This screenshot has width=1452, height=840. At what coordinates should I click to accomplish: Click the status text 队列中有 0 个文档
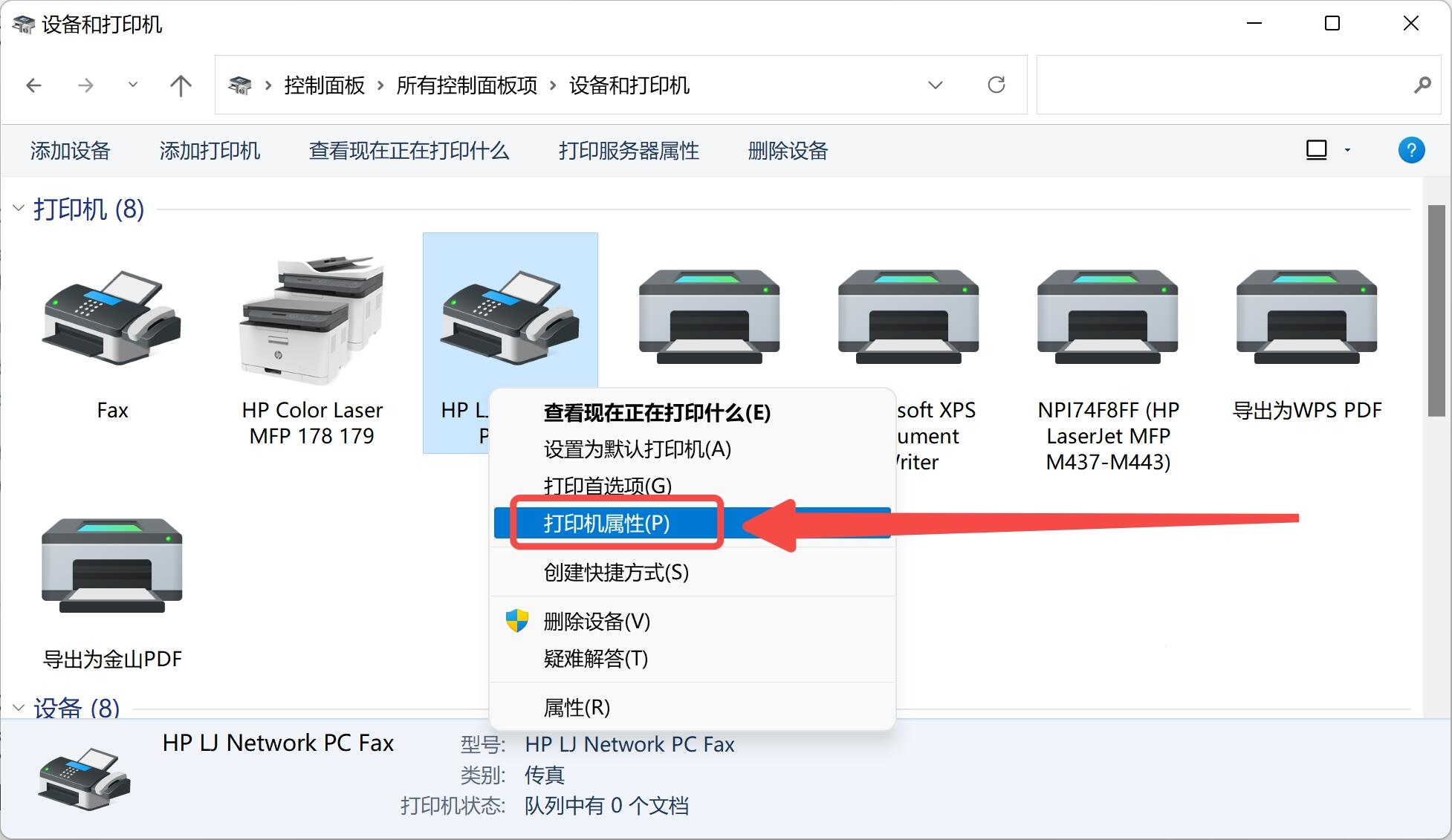pos(606,806)
